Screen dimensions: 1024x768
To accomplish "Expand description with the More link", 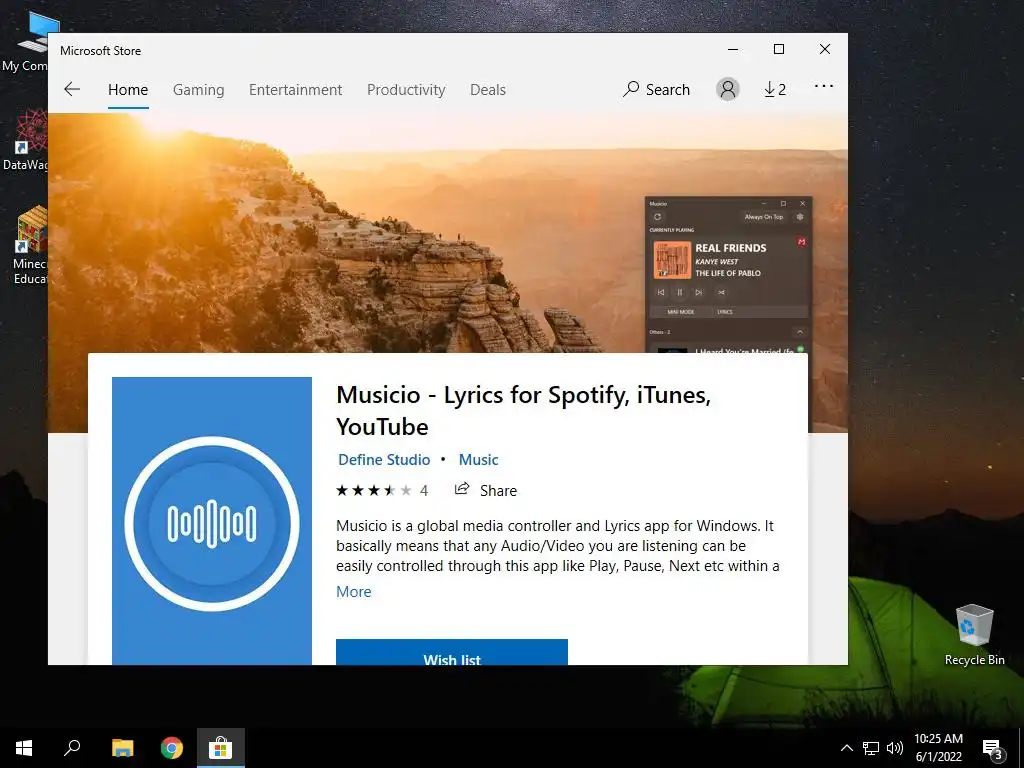I will pyautogui.click(x=353, y=592).
